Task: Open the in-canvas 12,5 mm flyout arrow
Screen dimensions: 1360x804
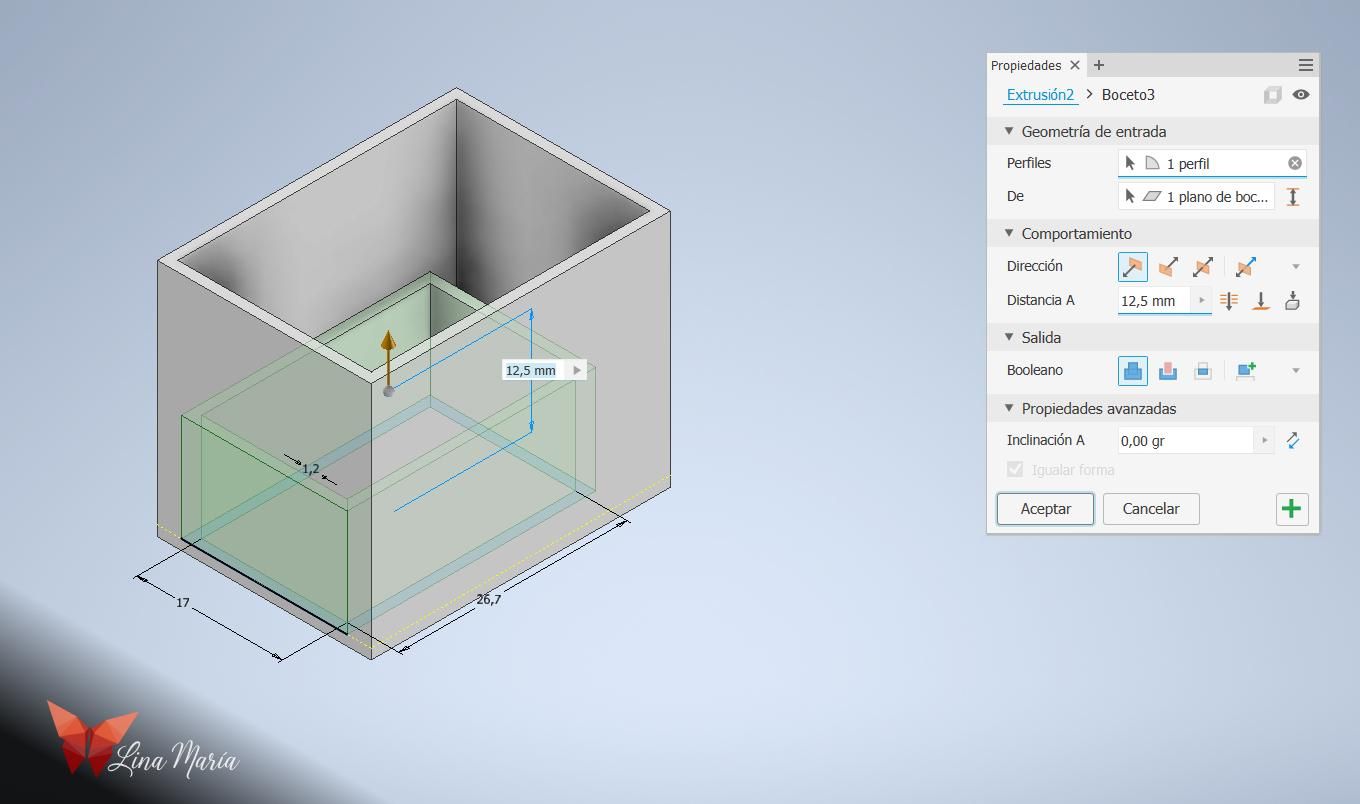Action: click(x=577, y=370)
